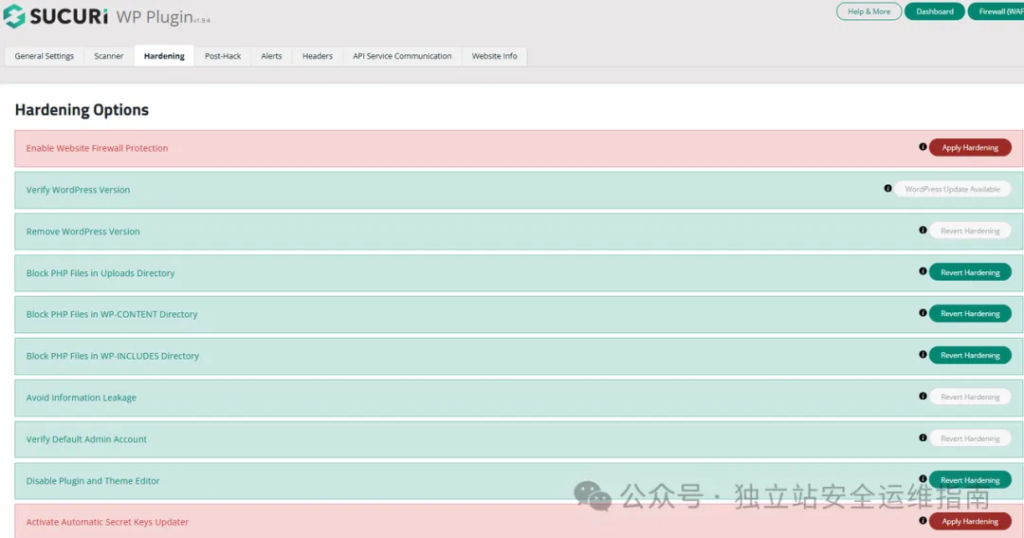Apply Hardening for Automatic Secret Keys Updater

(970, 521)
